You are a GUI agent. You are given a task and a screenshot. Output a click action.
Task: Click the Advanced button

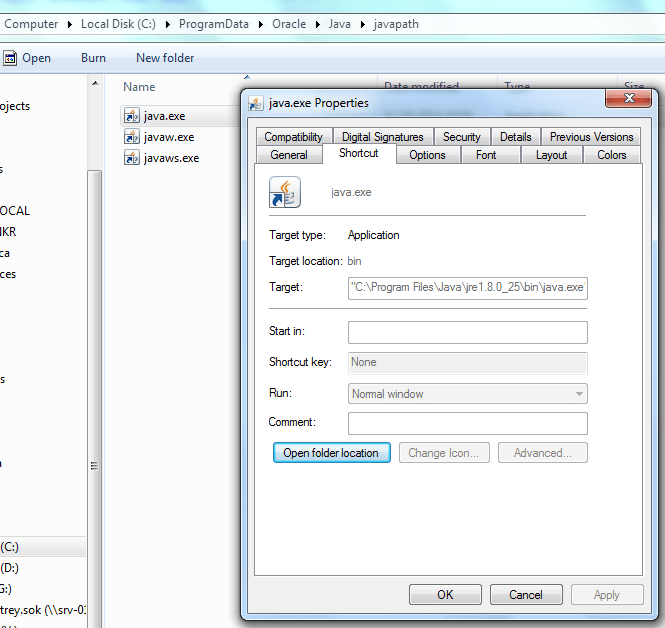pyautogui.click(x=542, y=453)
